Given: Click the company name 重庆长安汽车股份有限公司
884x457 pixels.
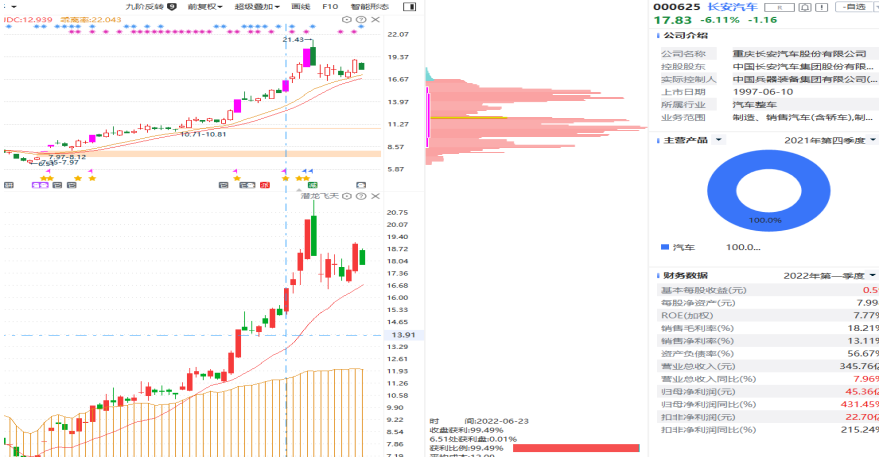Looking at the screenshot, I should pos(799,54).
